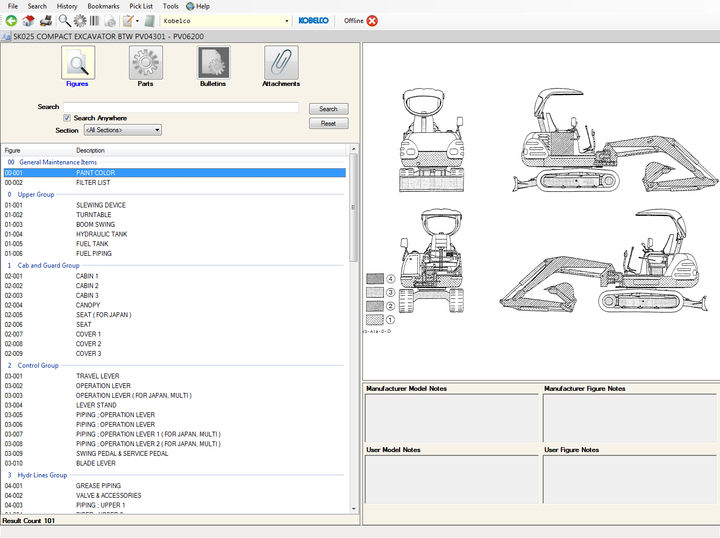720x538 pixels.
Task: Open the Tools menu
Action: tap(170, 6)
